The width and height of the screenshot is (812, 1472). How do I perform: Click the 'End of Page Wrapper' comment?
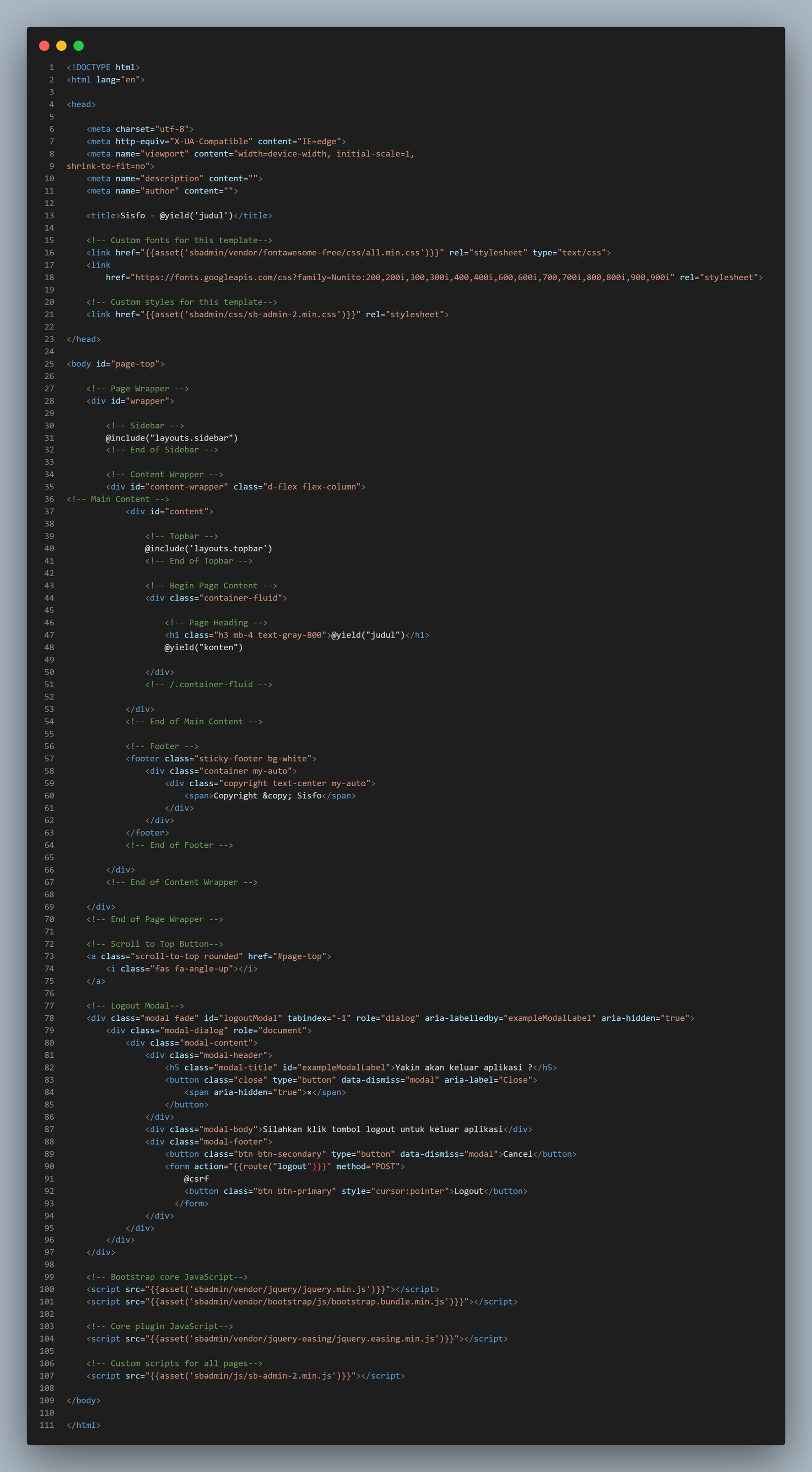155,919
